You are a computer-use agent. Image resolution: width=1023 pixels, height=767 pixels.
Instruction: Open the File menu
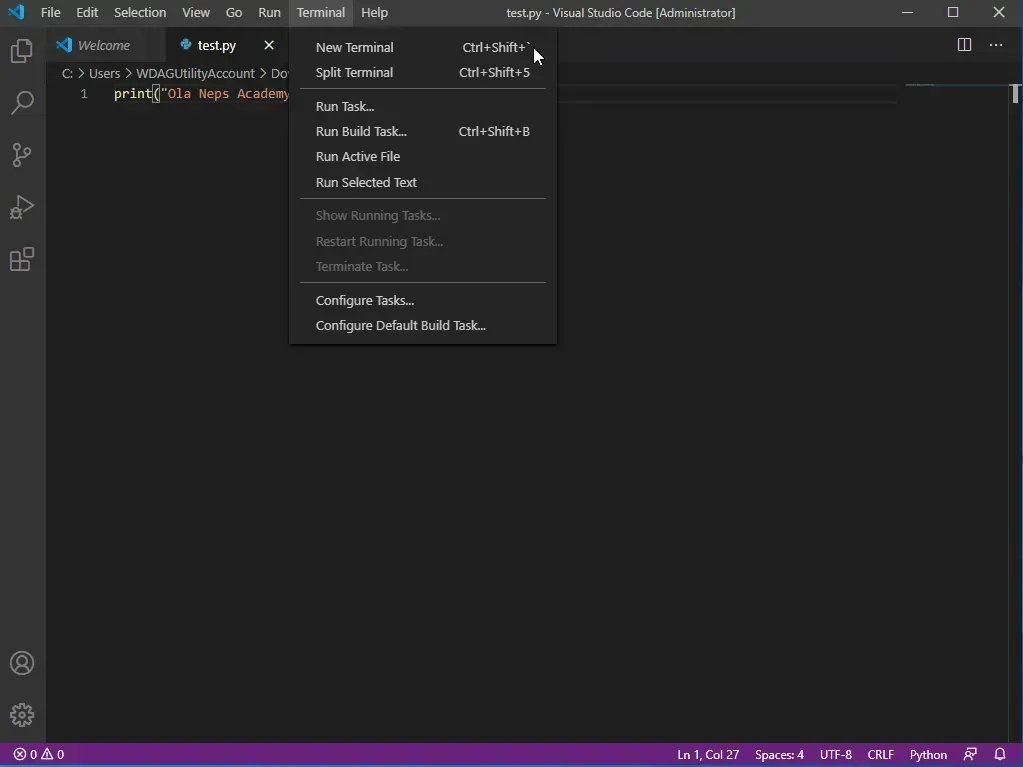pyautogui.click(x=50, y=12)
